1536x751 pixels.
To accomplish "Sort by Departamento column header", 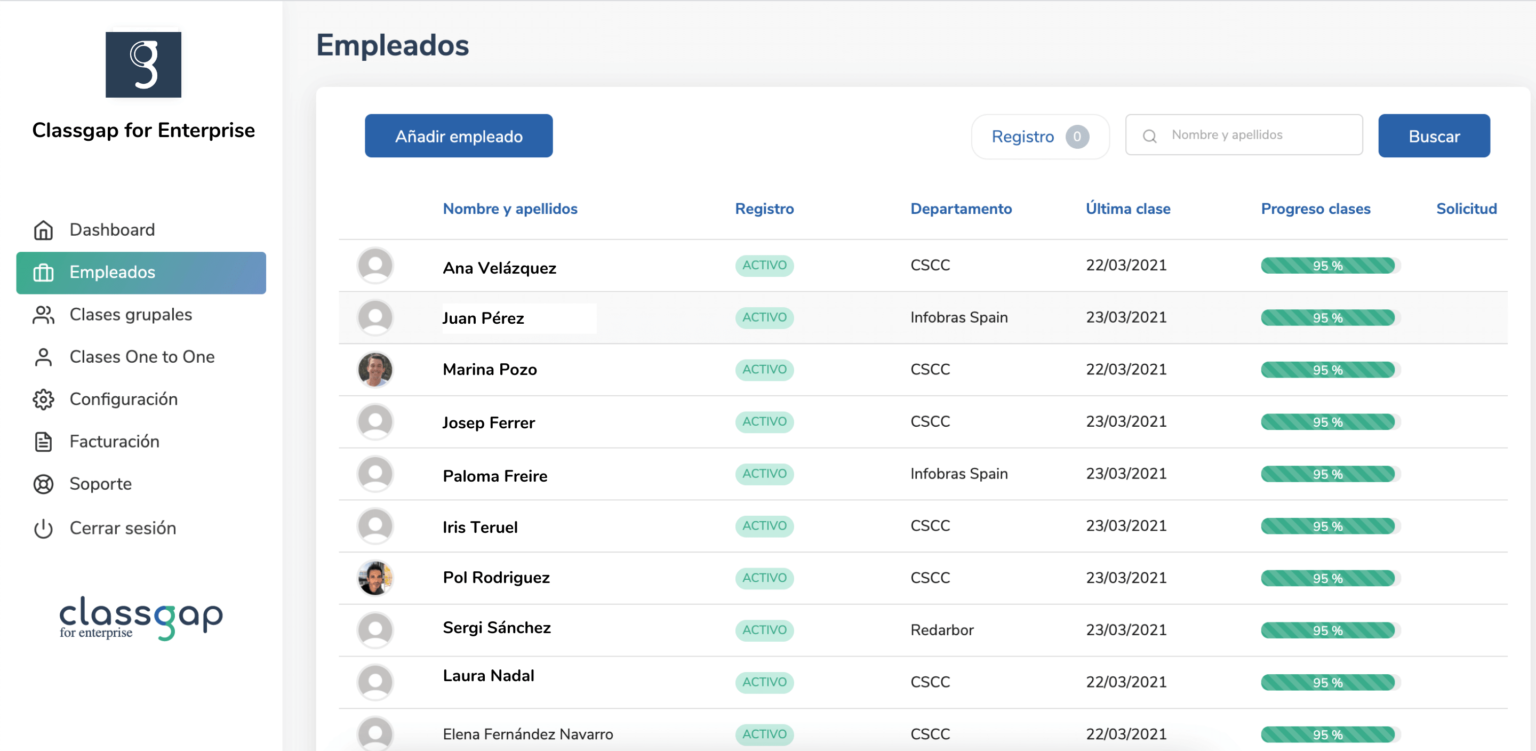I will pyautogui.click(x=961, y=209).
